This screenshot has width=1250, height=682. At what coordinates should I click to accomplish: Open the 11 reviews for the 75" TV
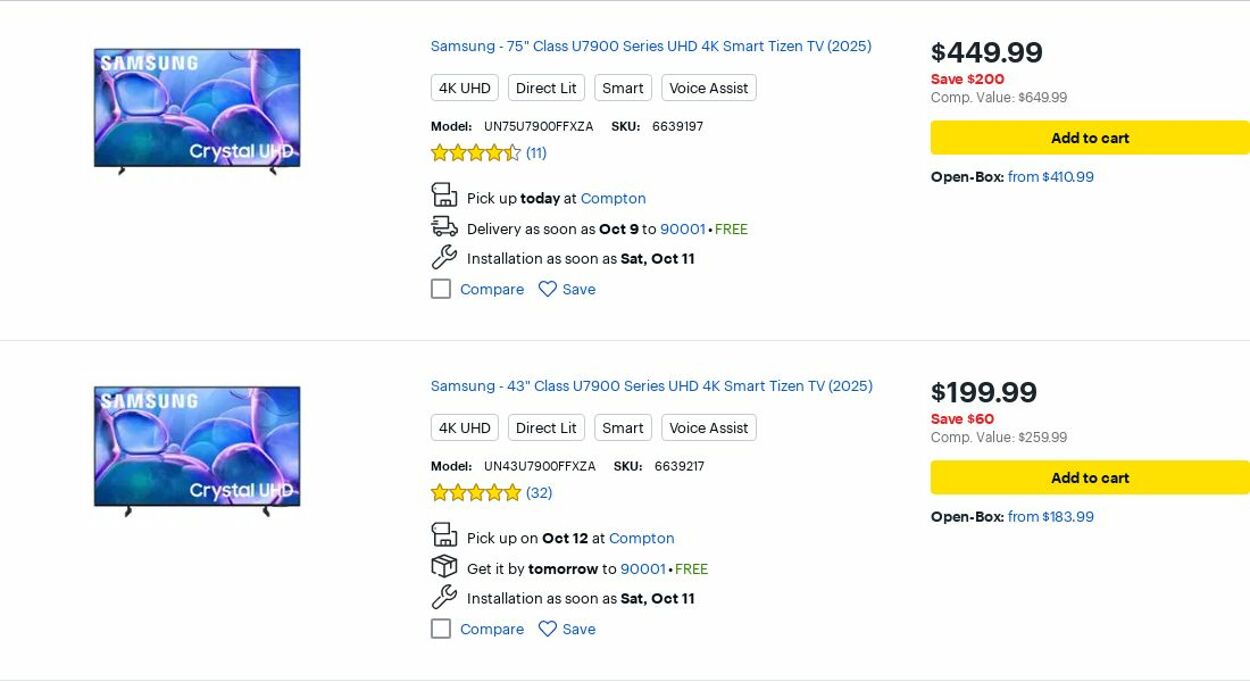click(536, 153)
